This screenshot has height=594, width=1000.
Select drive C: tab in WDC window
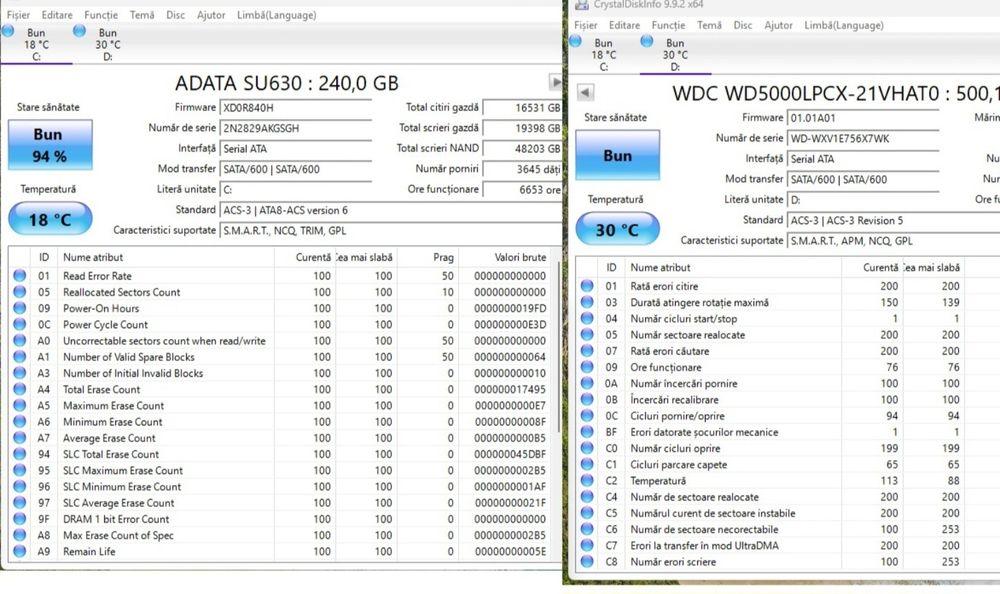pyautogui.click(x=603, y=54)
